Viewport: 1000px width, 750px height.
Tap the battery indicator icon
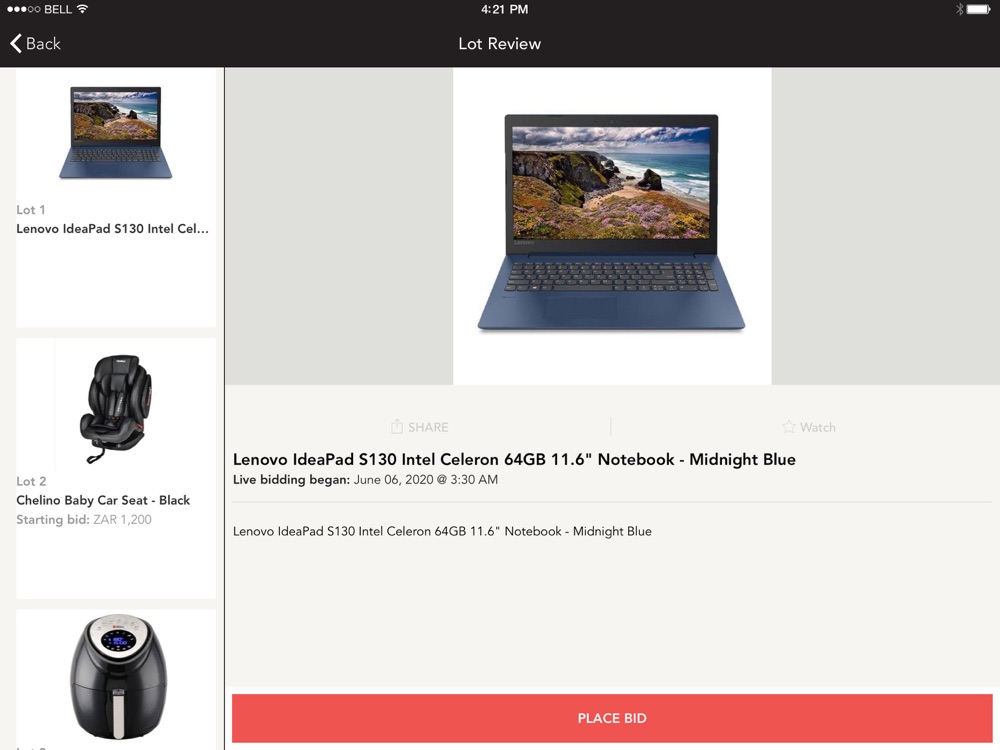[979, 9]
